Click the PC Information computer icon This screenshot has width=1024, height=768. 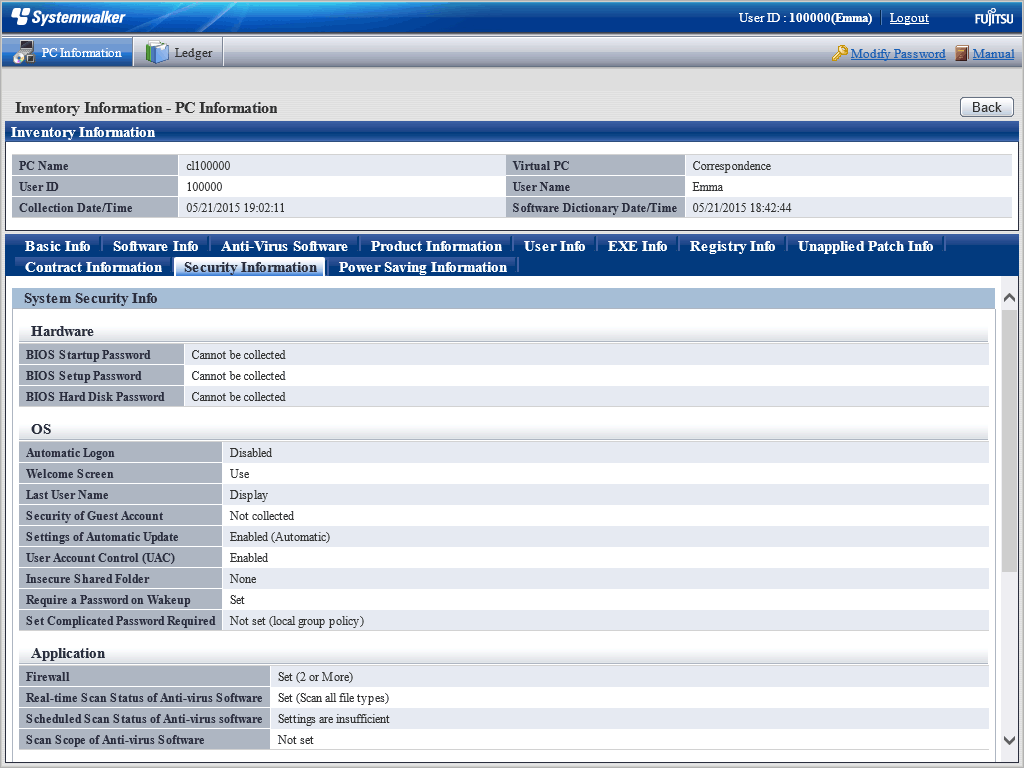point(24,52)
